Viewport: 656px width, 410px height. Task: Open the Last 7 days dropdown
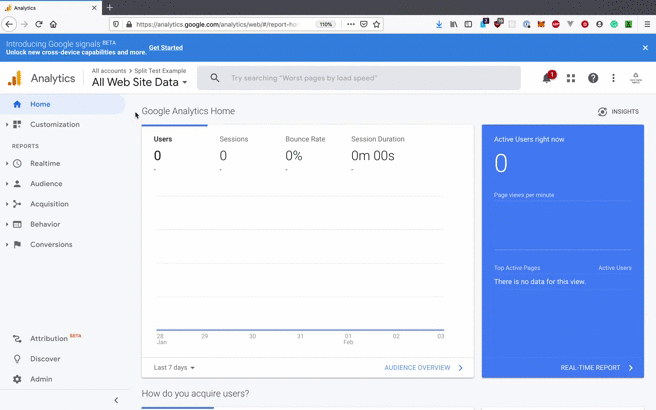coord(174,368)
